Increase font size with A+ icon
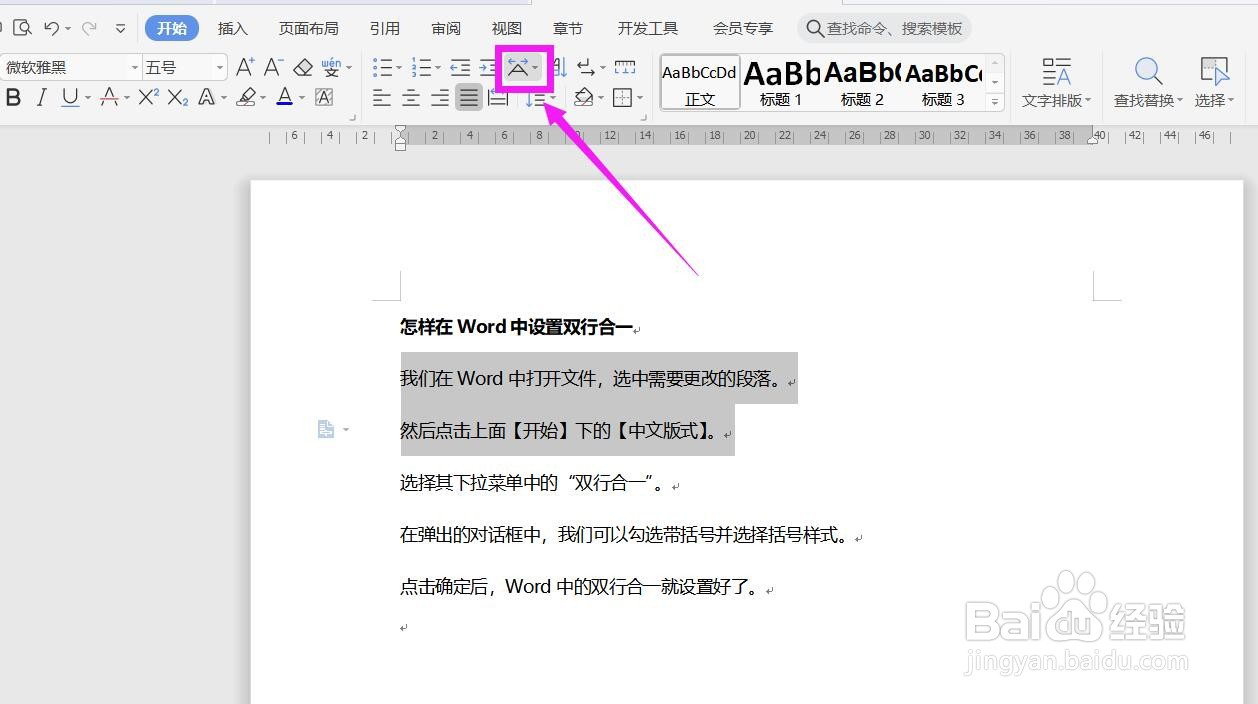Screen dimensions: 1258x704 point(245,67)
